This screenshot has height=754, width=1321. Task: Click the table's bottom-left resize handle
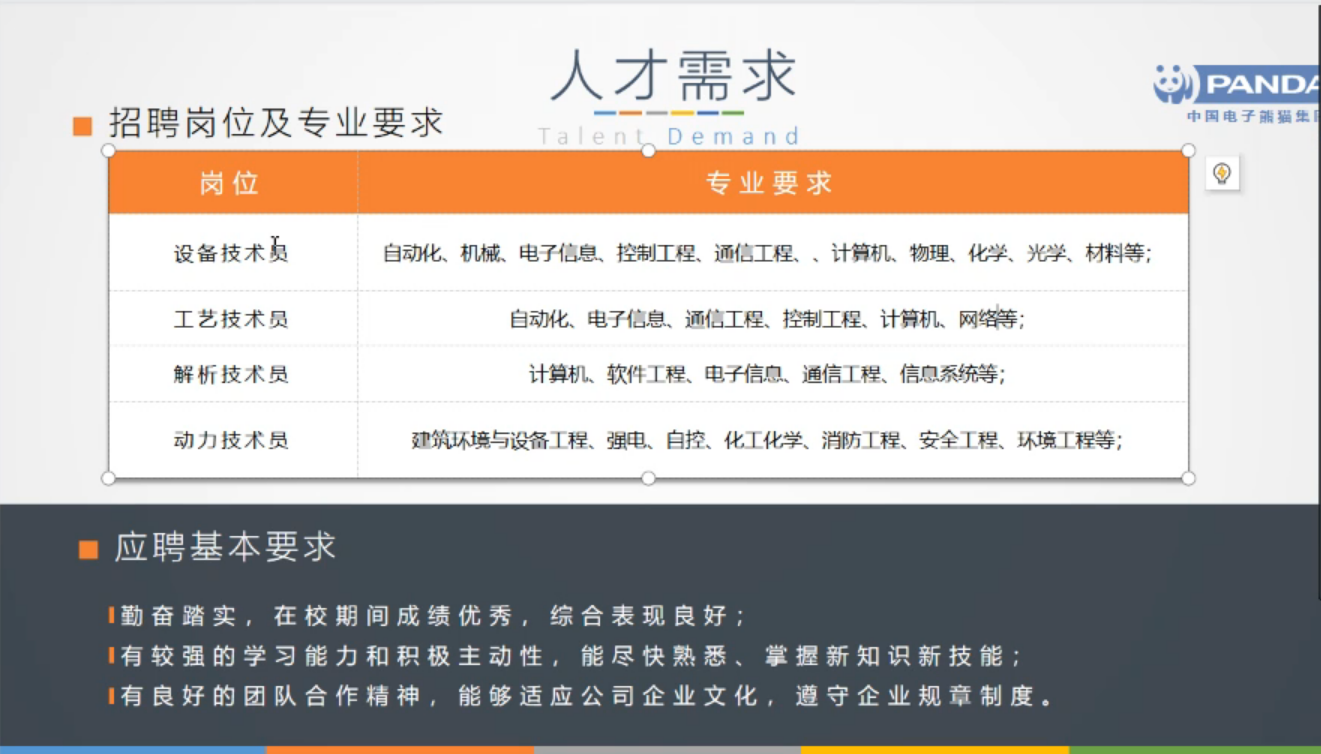[x=109, y=478]
